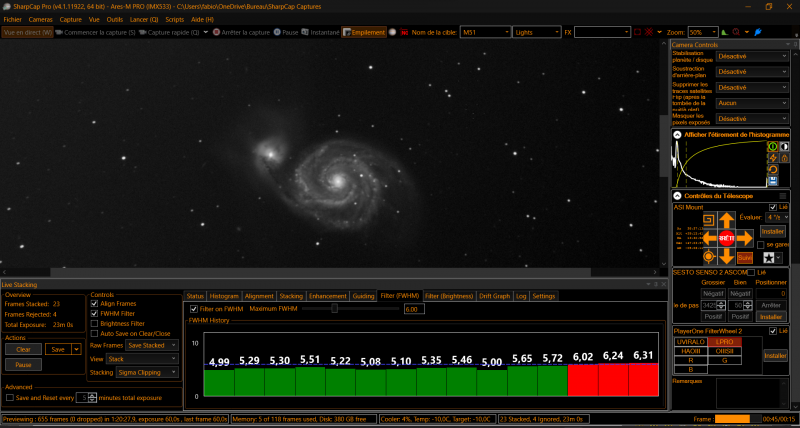Click the Maximum FWHM value field 6.00
This screenshot has height=428, width=800.
click(x=414, y=309)
